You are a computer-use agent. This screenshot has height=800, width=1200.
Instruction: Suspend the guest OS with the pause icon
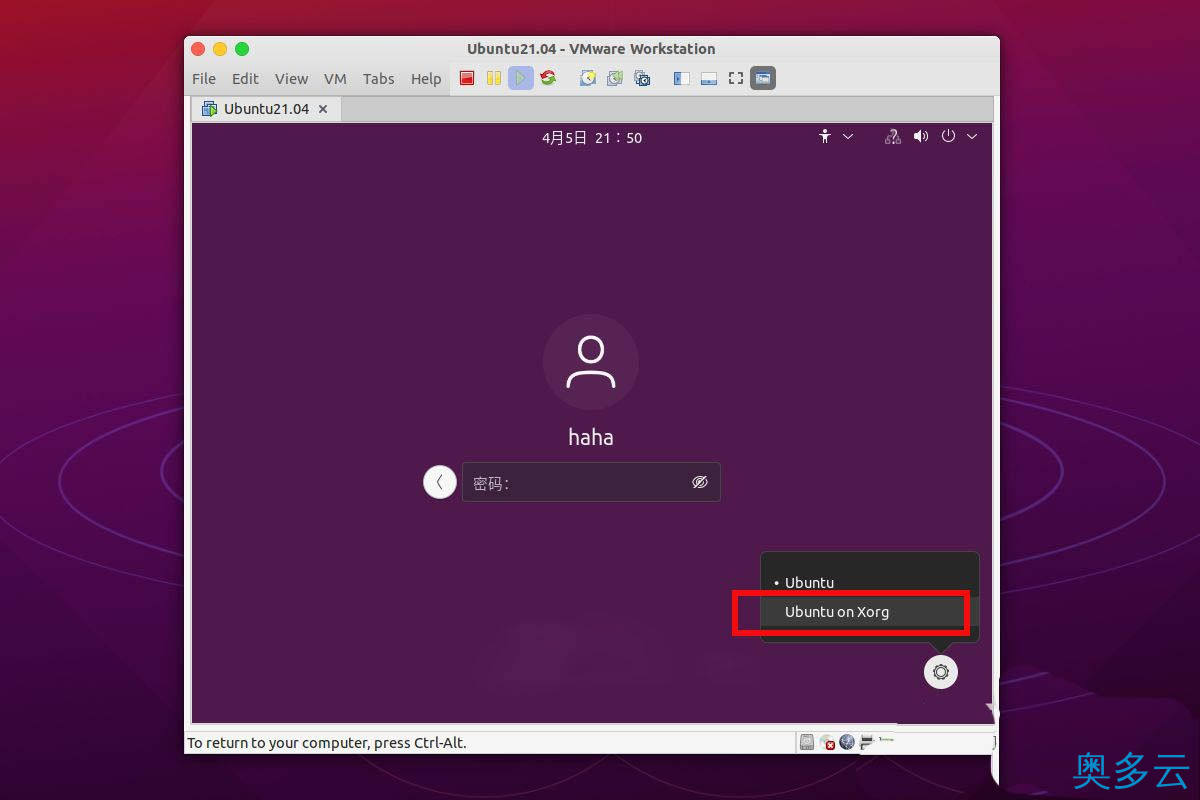point(494,78)
